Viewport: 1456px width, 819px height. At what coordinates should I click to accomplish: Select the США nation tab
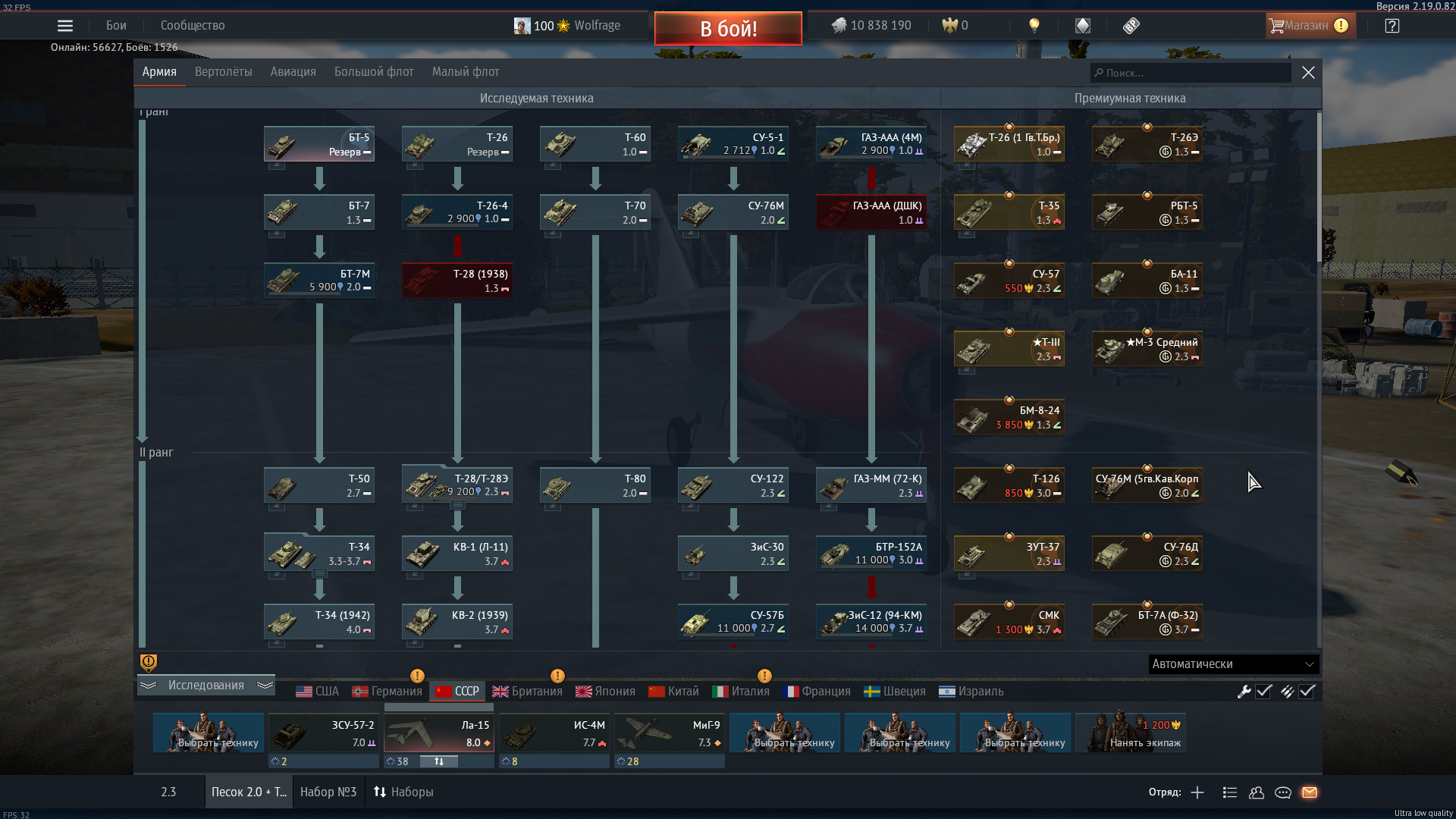tap(318, 692)
